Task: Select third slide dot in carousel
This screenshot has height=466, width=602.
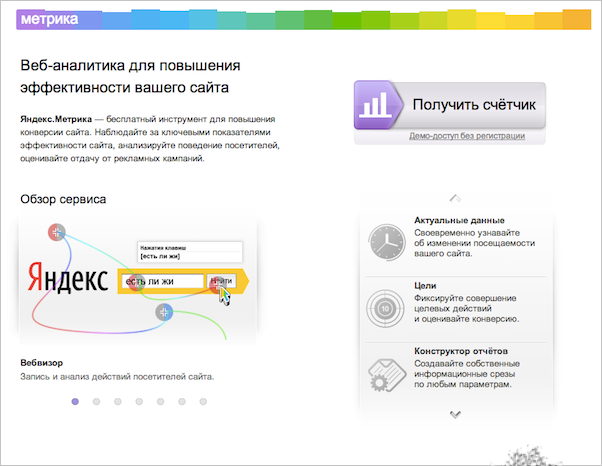Action: coord(118,402)
